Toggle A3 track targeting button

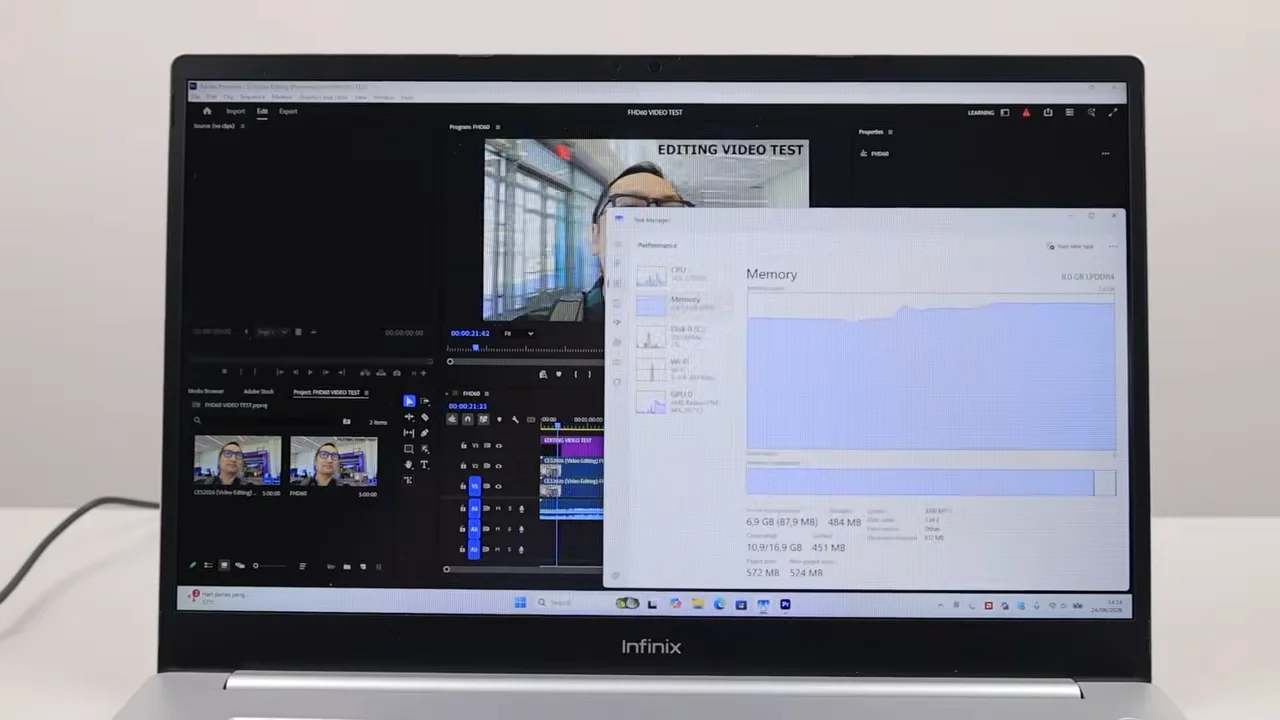[x=474, y=549]
